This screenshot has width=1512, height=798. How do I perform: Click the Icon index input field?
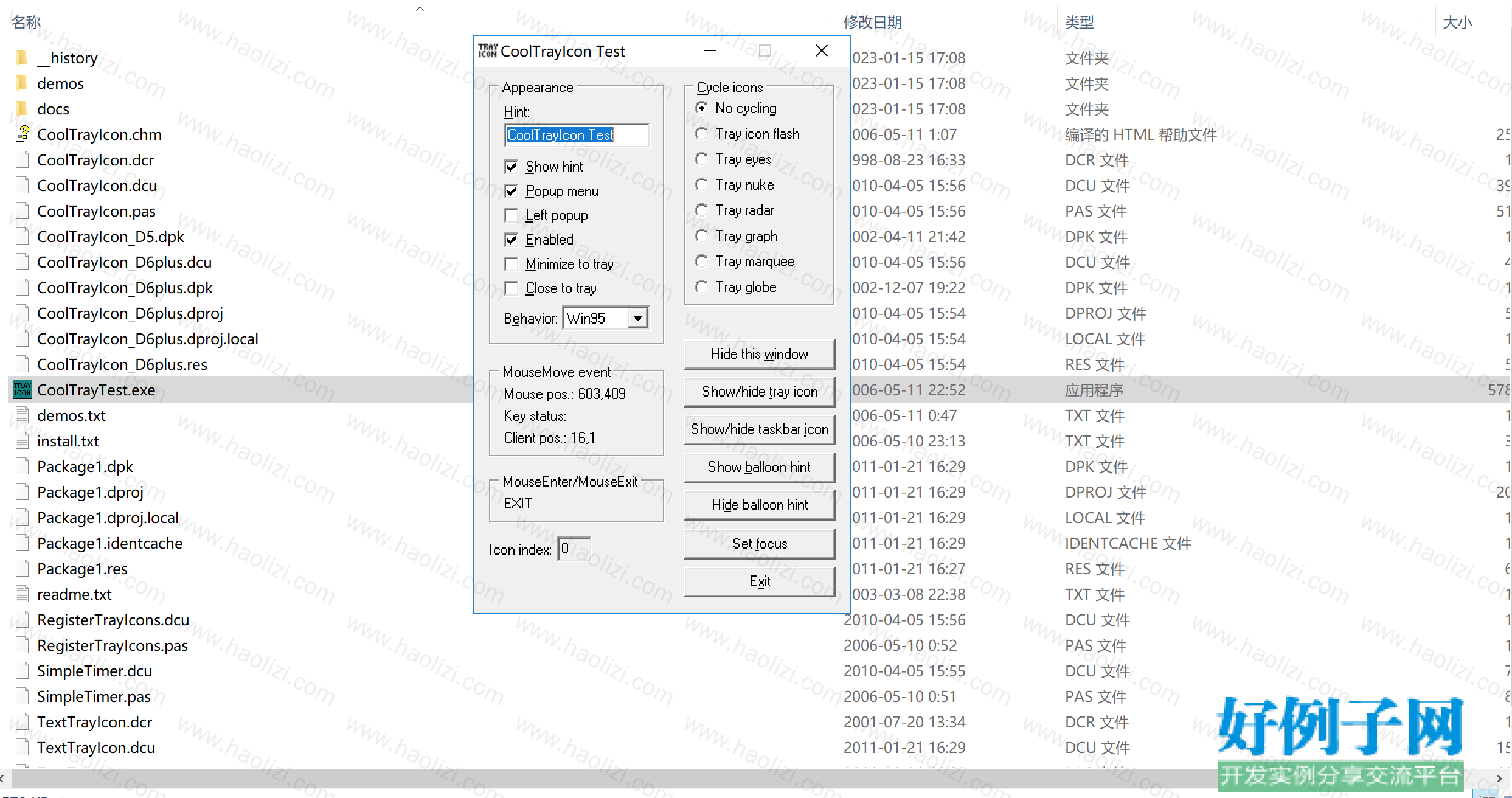574,549
